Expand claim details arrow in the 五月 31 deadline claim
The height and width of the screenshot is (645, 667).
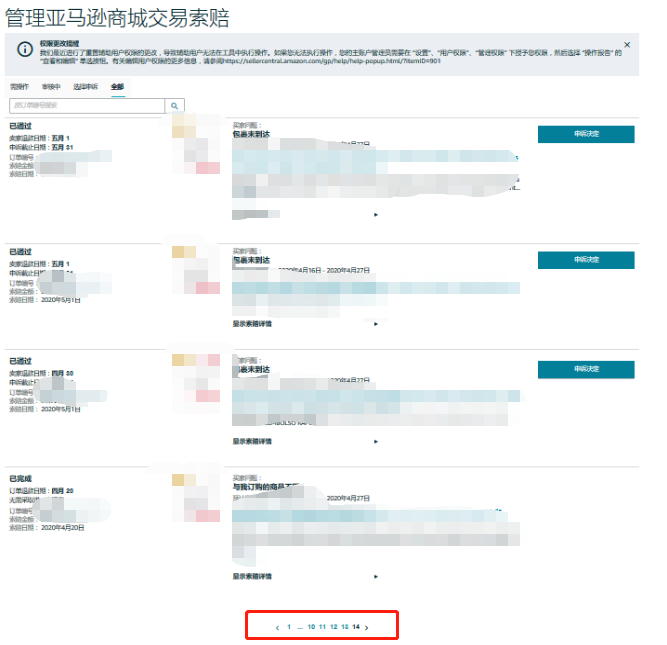click(376, 215)
